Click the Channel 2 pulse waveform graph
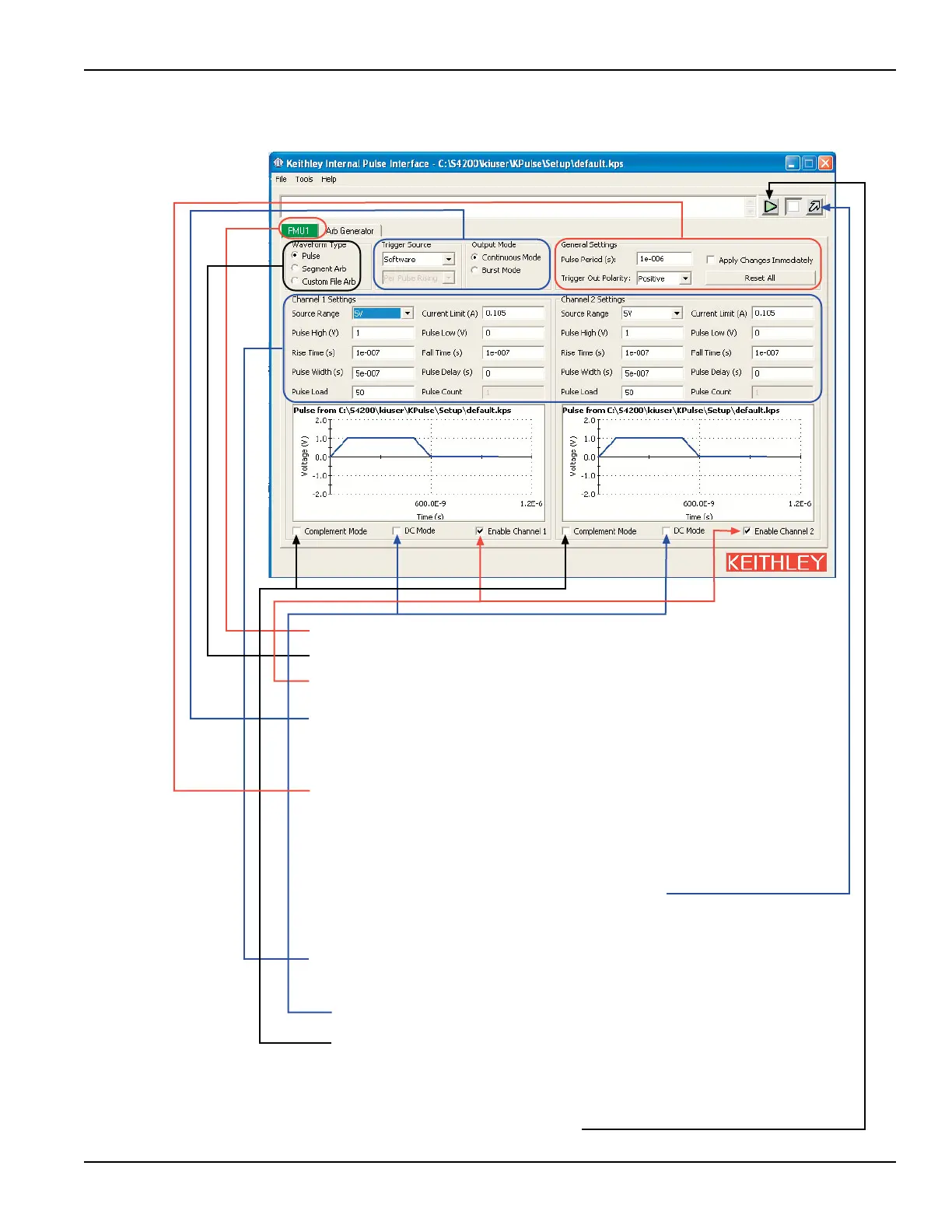The image size is (952, 1232). [x=688, y=463]
